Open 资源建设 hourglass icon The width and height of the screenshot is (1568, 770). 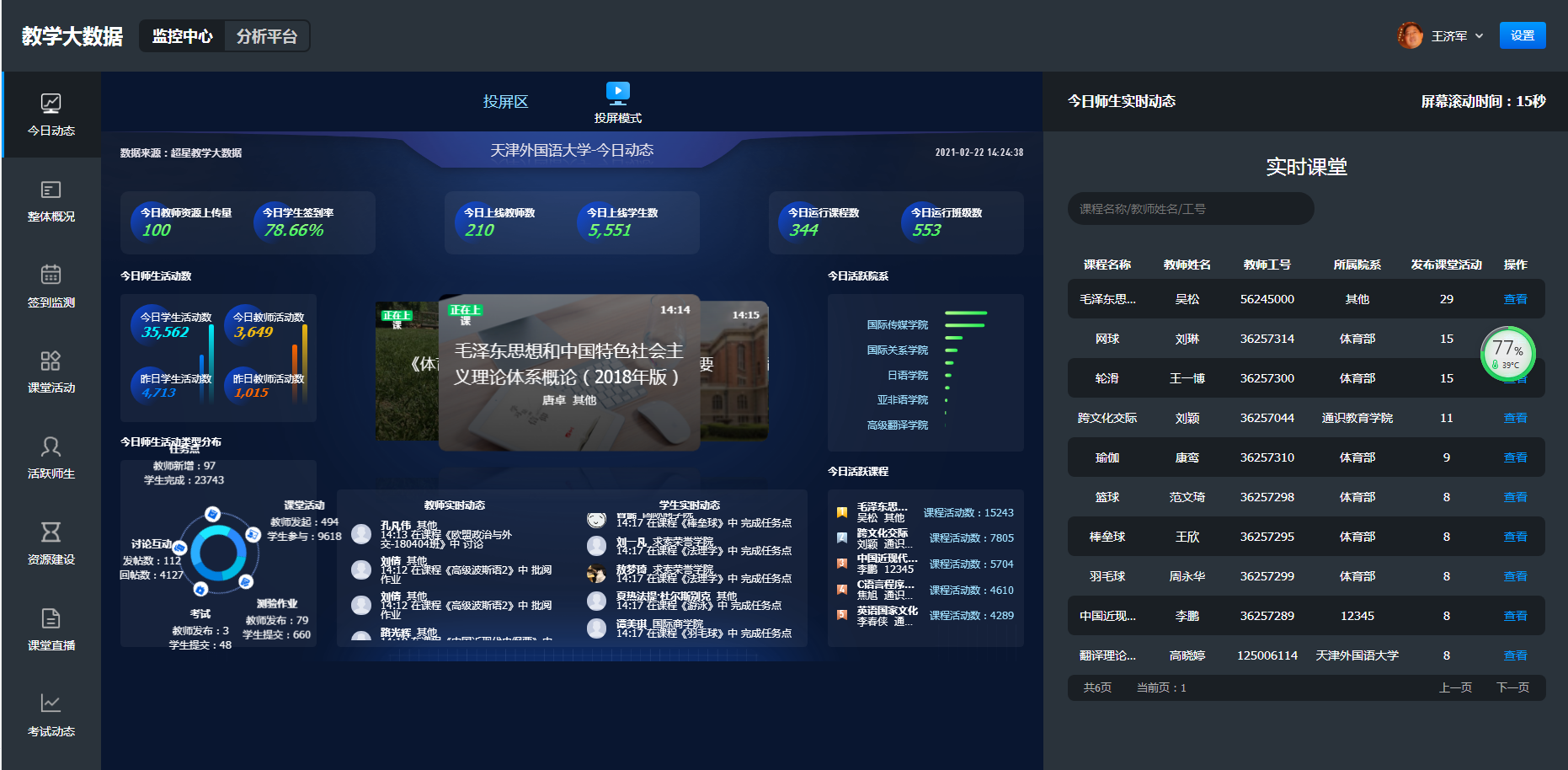[x=51, y=532]
